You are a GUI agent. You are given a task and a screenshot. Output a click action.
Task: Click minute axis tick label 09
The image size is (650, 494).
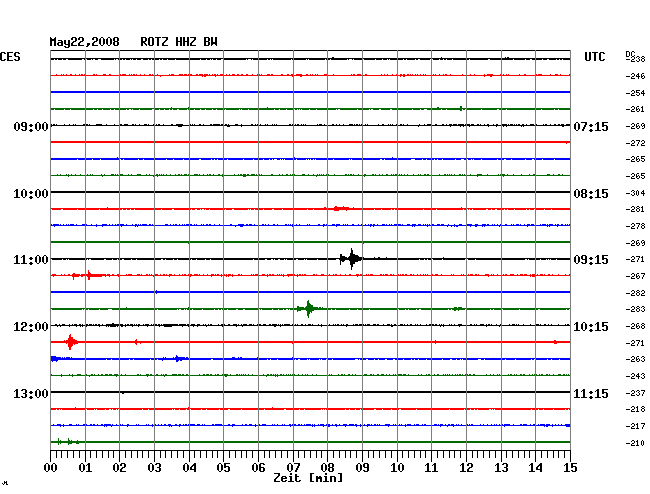point(362,468)
